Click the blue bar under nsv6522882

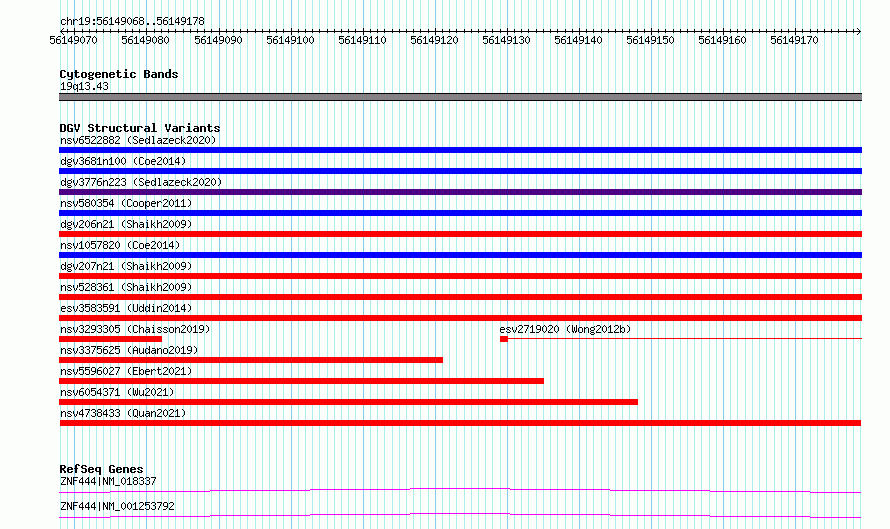tap(460, 150)
